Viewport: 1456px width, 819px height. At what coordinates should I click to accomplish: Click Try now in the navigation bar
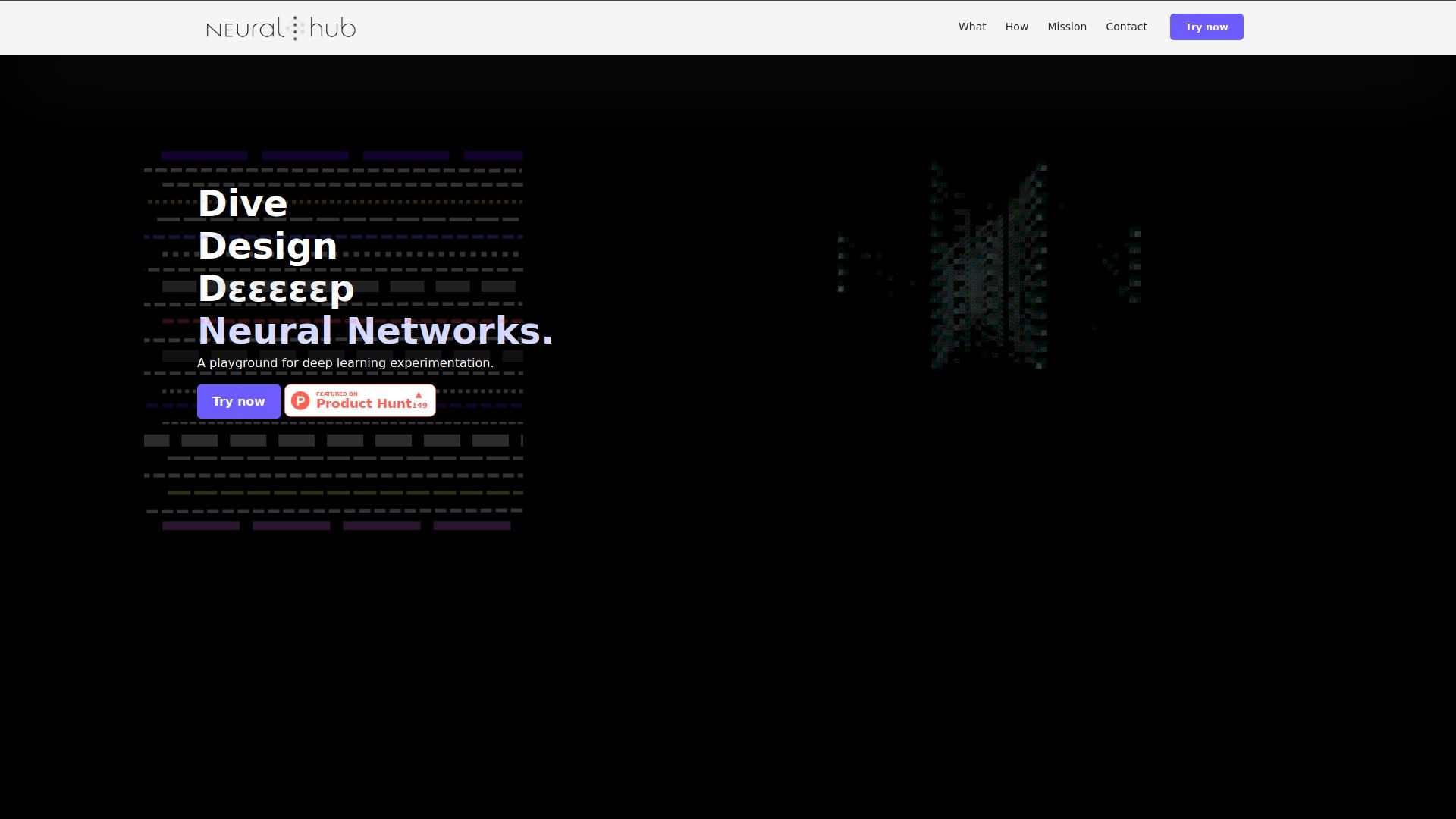[x=1206, y=27]
